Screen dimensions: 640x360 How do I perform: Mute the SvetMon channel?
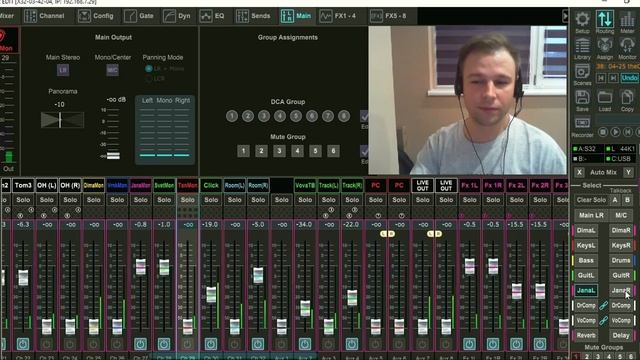pos(164,344)
